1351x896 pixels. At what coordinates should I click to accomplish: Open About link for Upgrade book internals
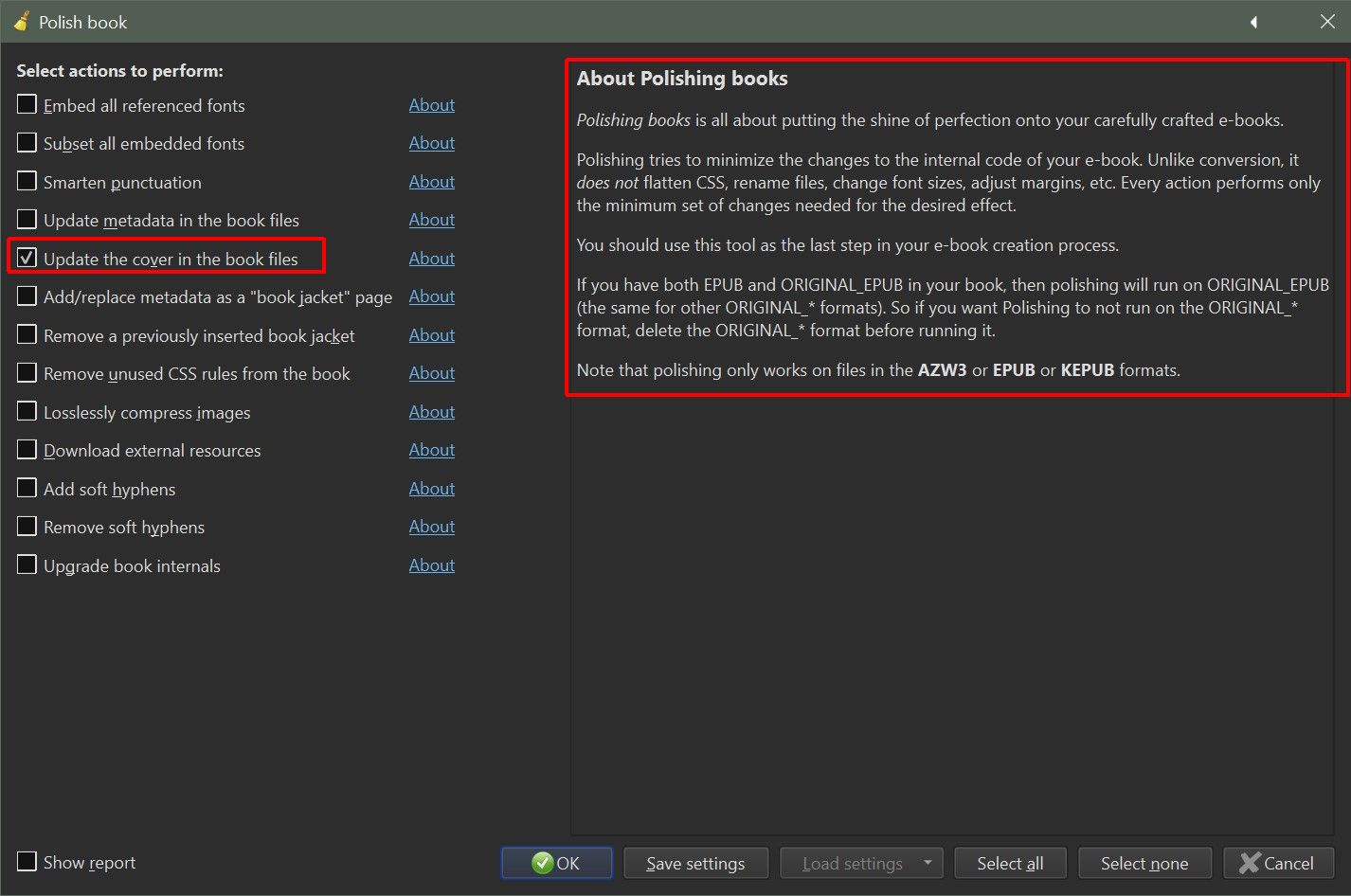click(x=431, y=565)
